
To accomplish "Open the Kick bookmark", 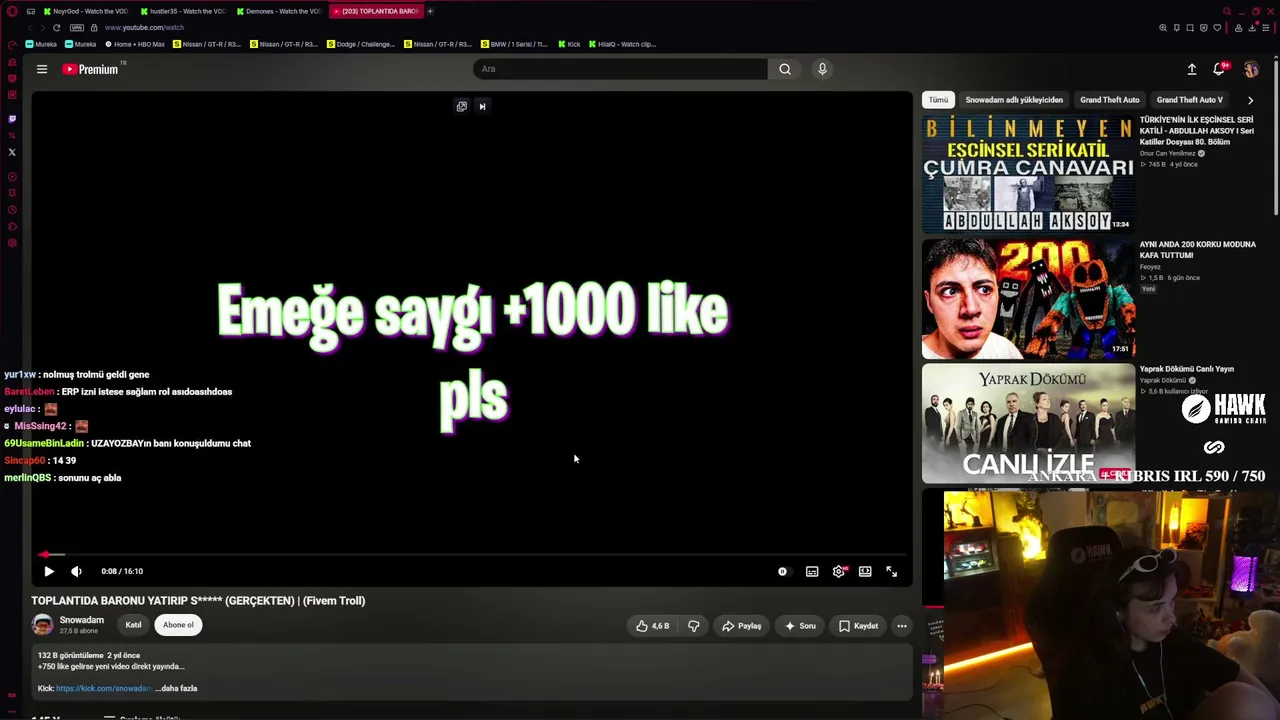I will click(x=569, y=44).
